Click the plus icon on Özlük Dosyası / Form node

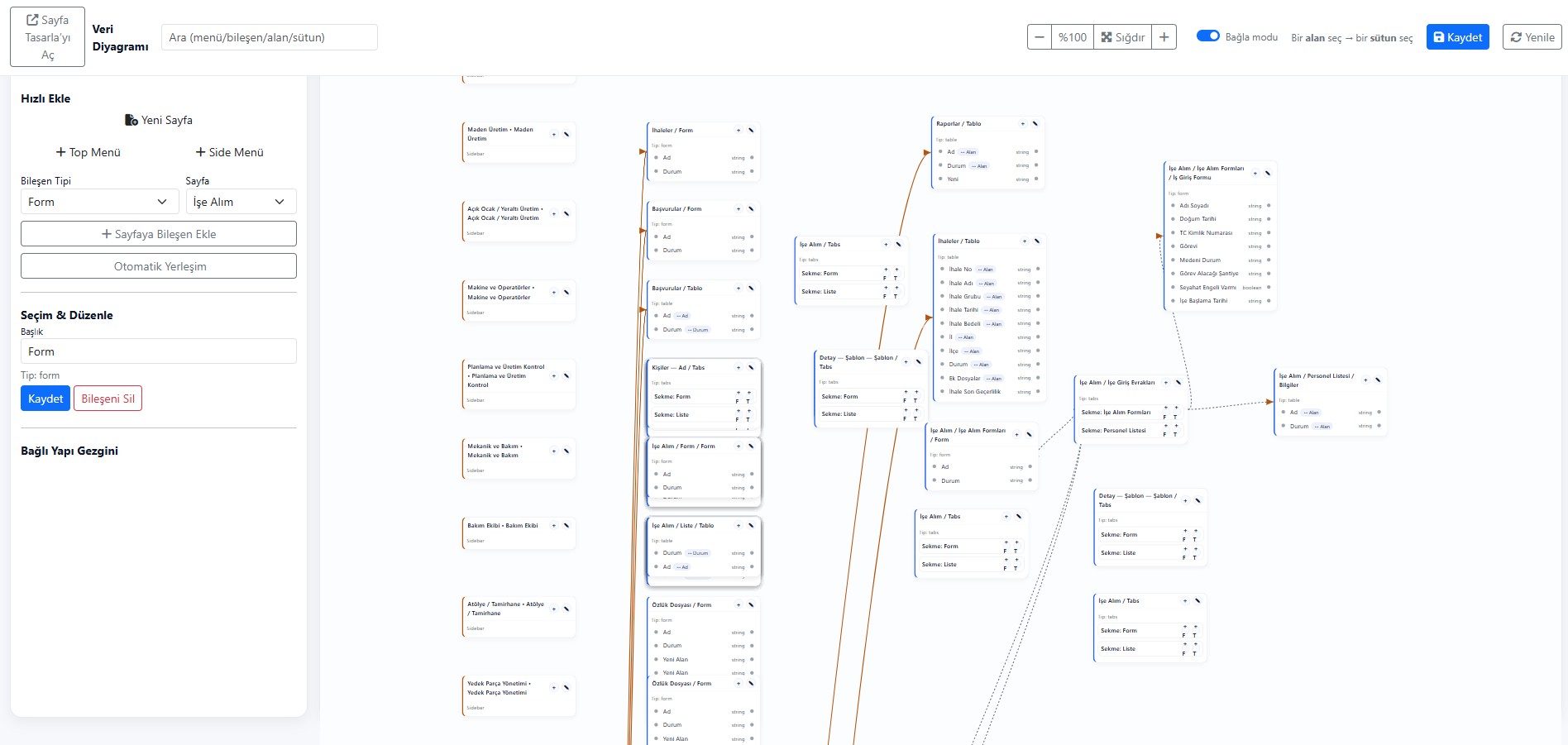tap(739, 605)
